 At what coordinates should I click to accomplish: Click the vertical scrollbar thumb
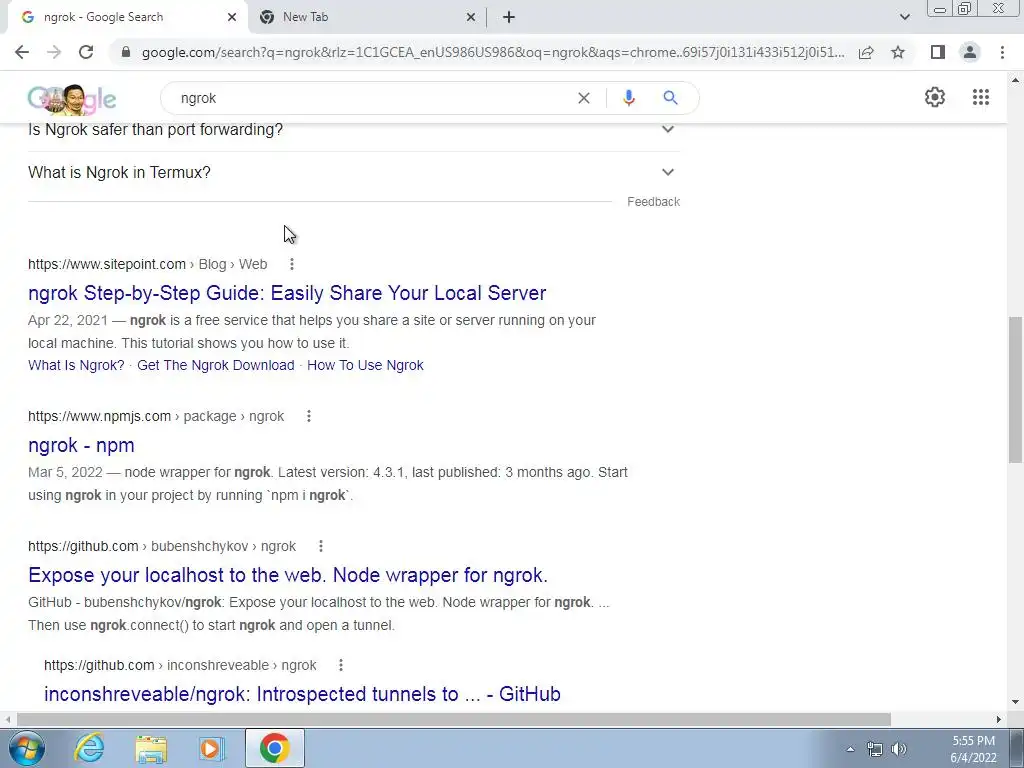click(x=1016, y=390)
